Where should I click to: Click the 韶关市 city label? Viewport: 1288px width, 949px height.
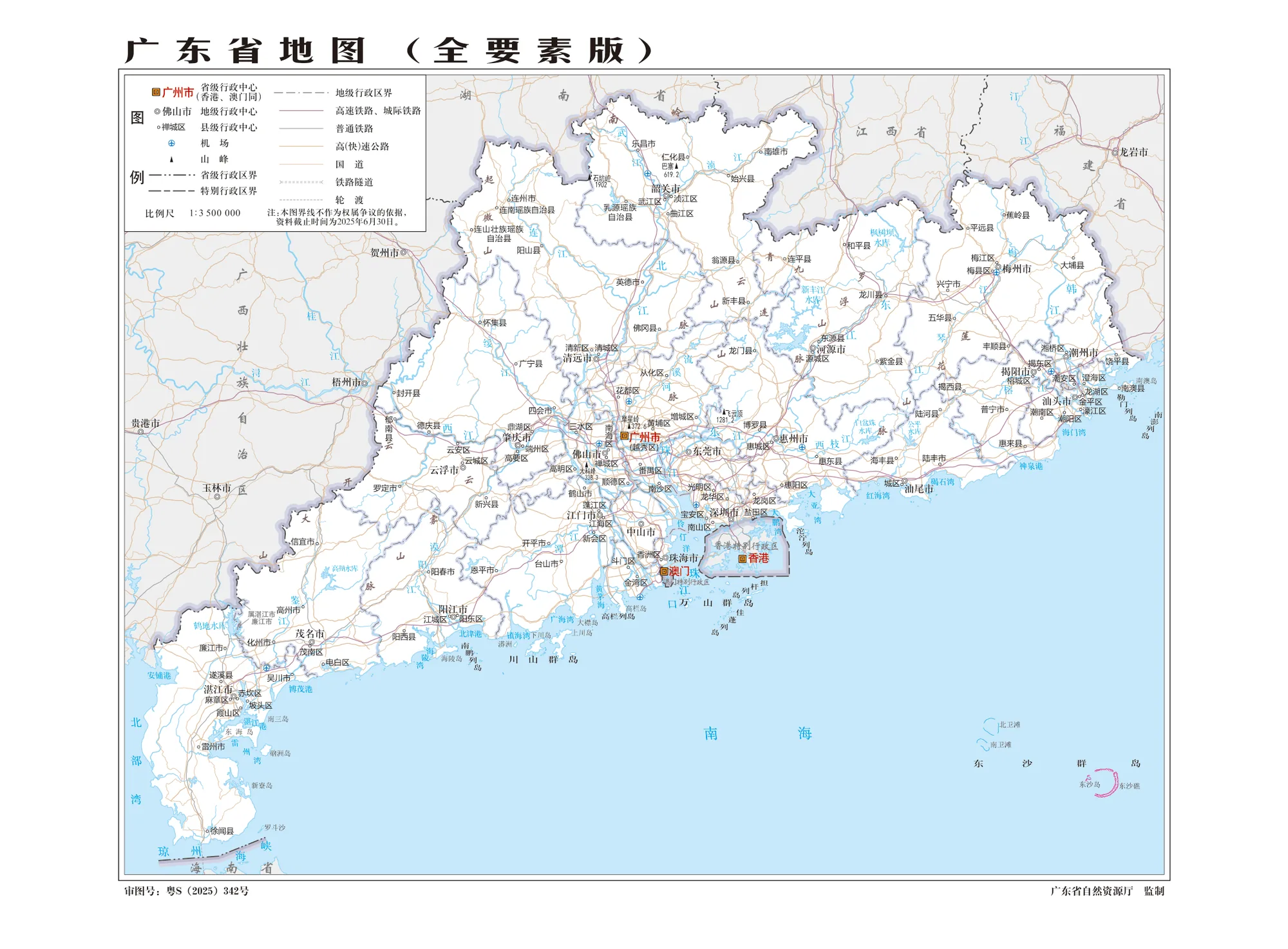click(x=666, y=189)
